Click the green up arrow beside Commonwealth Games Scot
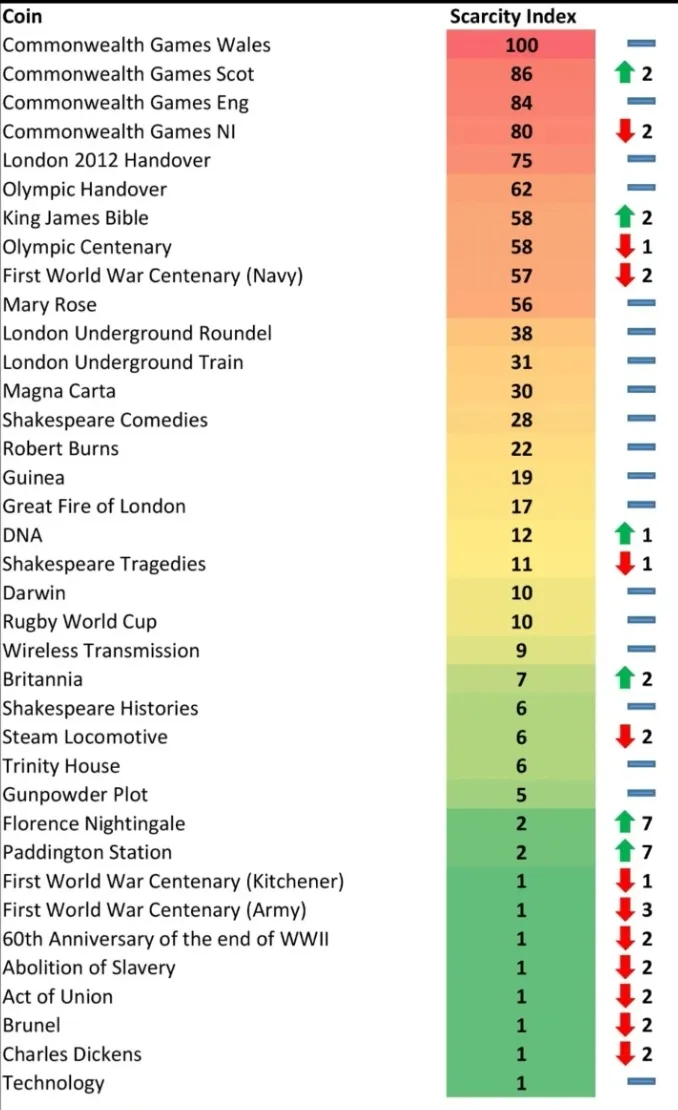The image size is (678, 1110). tap(624, 72)
